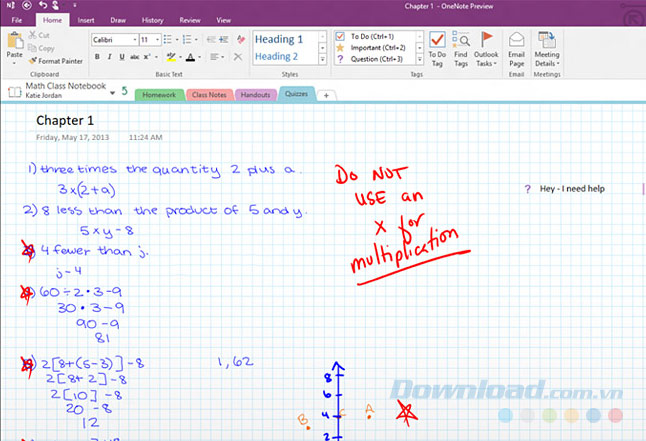
Task: Open the Paste options dropdown arrow
Action: (x=14, y=63)
